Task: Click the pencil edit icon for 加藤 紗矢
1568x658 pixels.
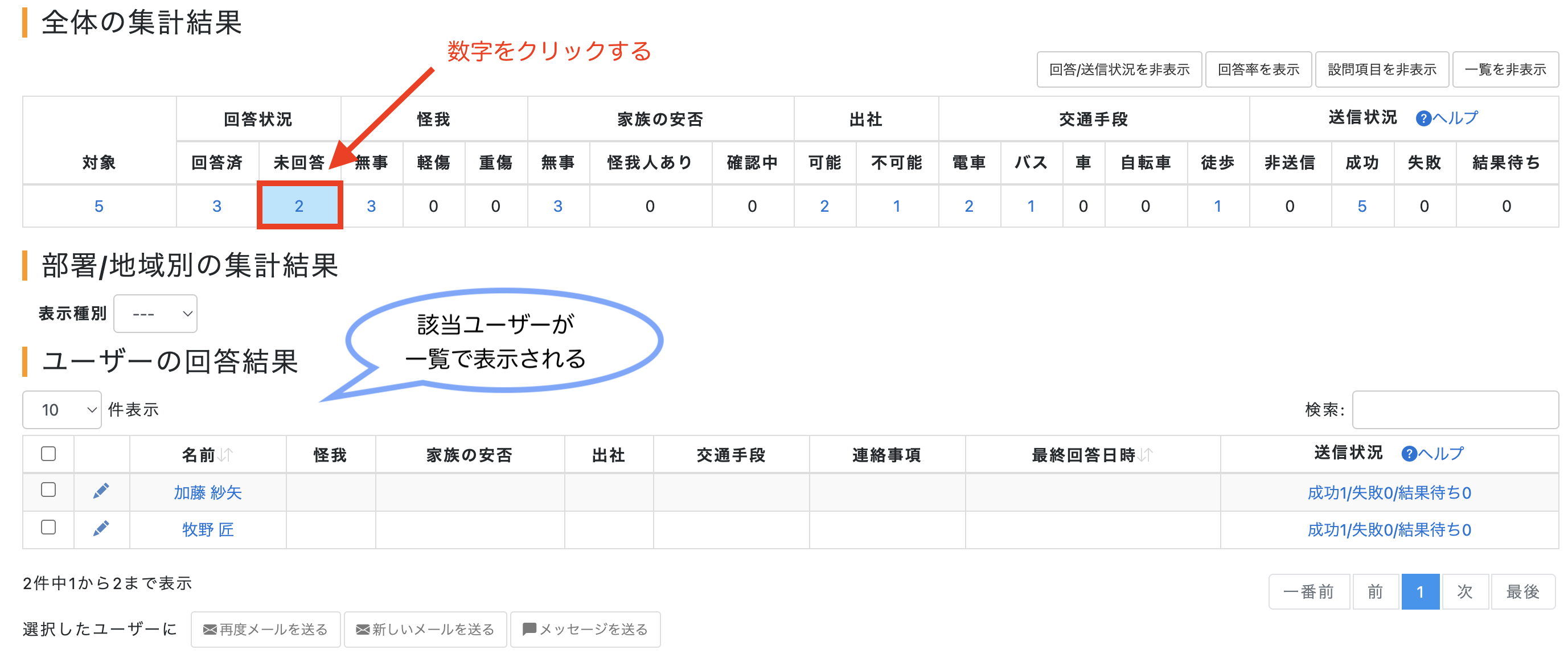Action: (101, 491)
